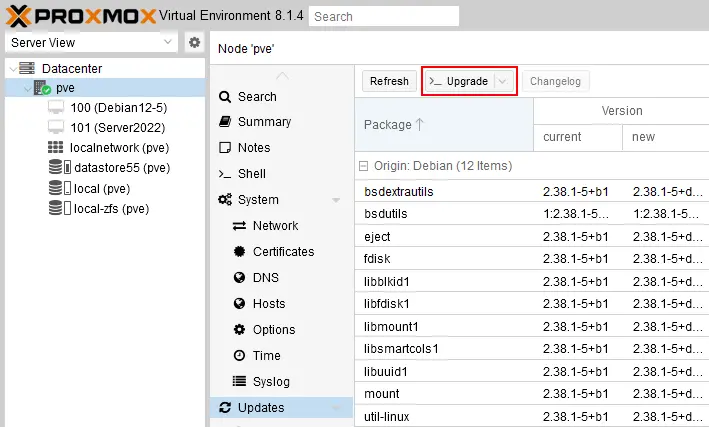Click the globe icon beside DNS

(x=239, y=277)
